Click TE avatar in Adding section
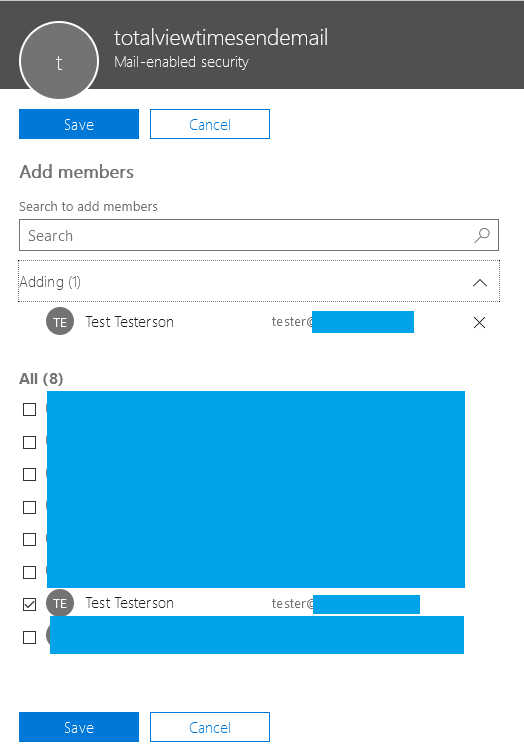 pos(60,322)
